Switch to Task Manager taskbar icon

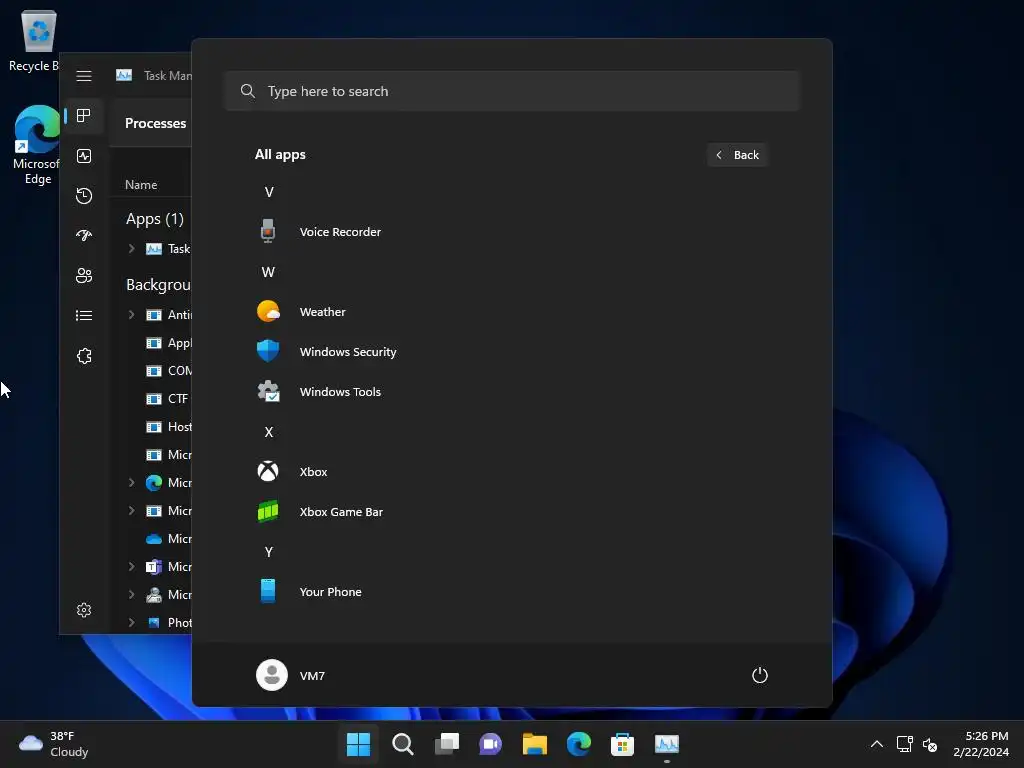(x=667, y=744)
